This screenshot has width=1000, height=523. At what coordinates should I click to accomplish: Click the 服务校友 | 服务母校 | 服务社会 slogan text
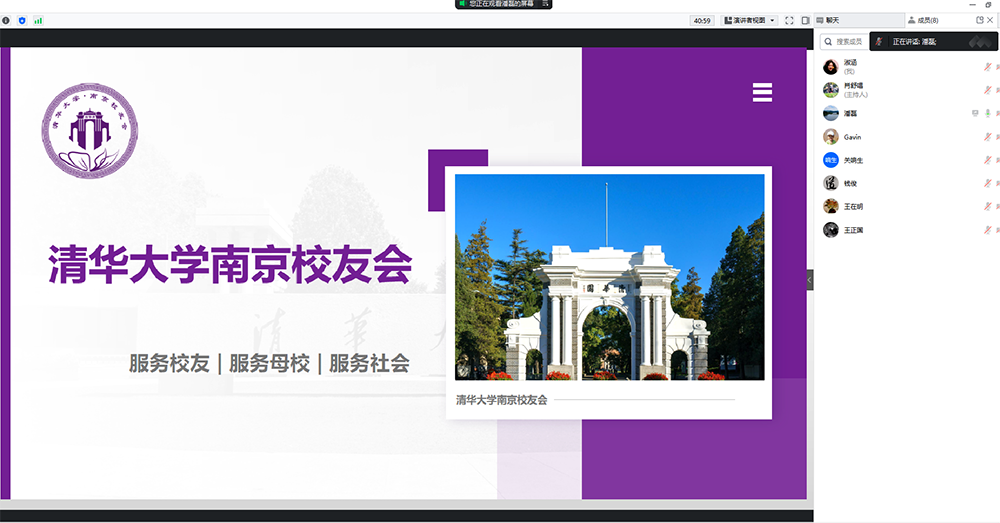pos(269,364)
